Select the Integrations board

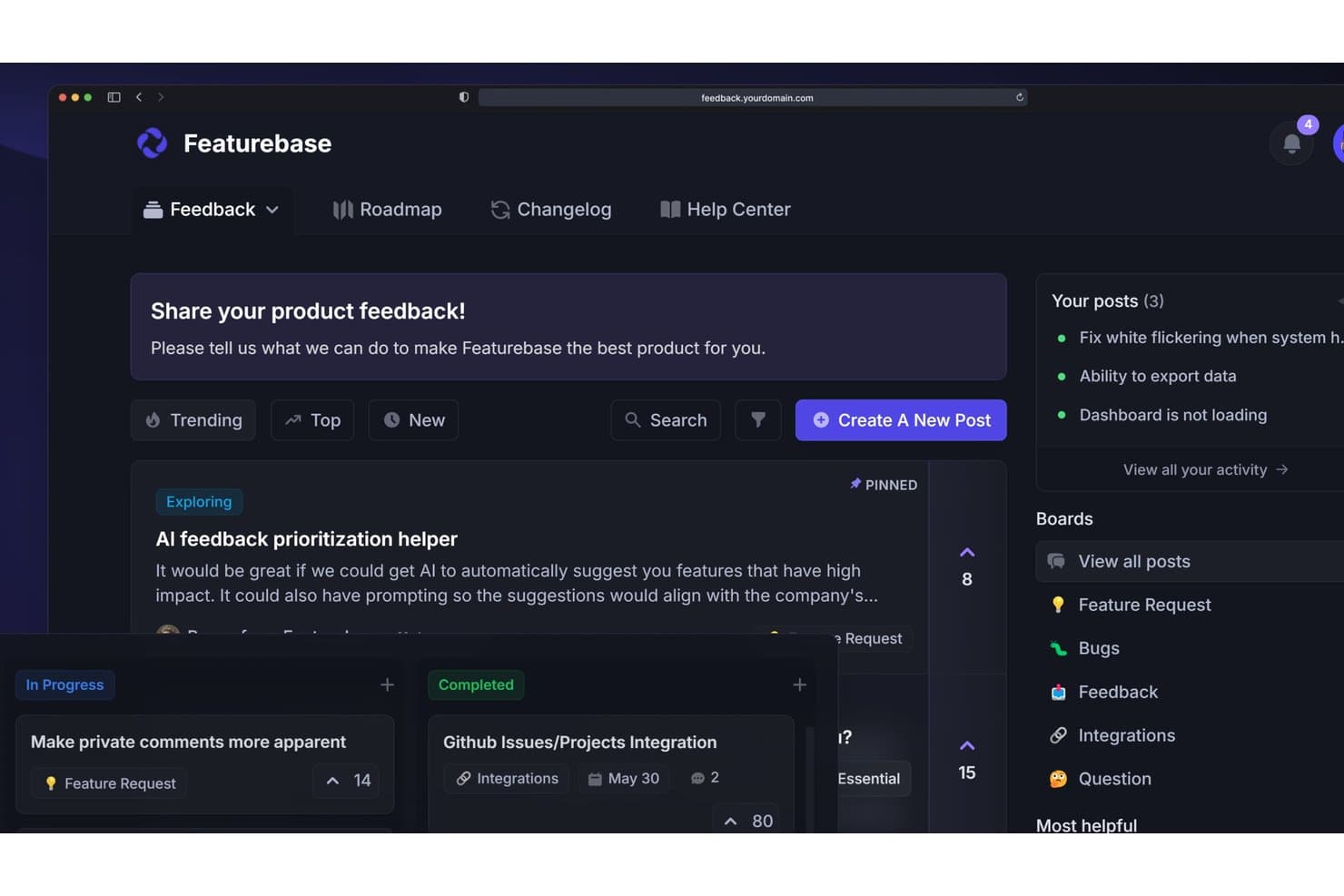point(1112,735)
